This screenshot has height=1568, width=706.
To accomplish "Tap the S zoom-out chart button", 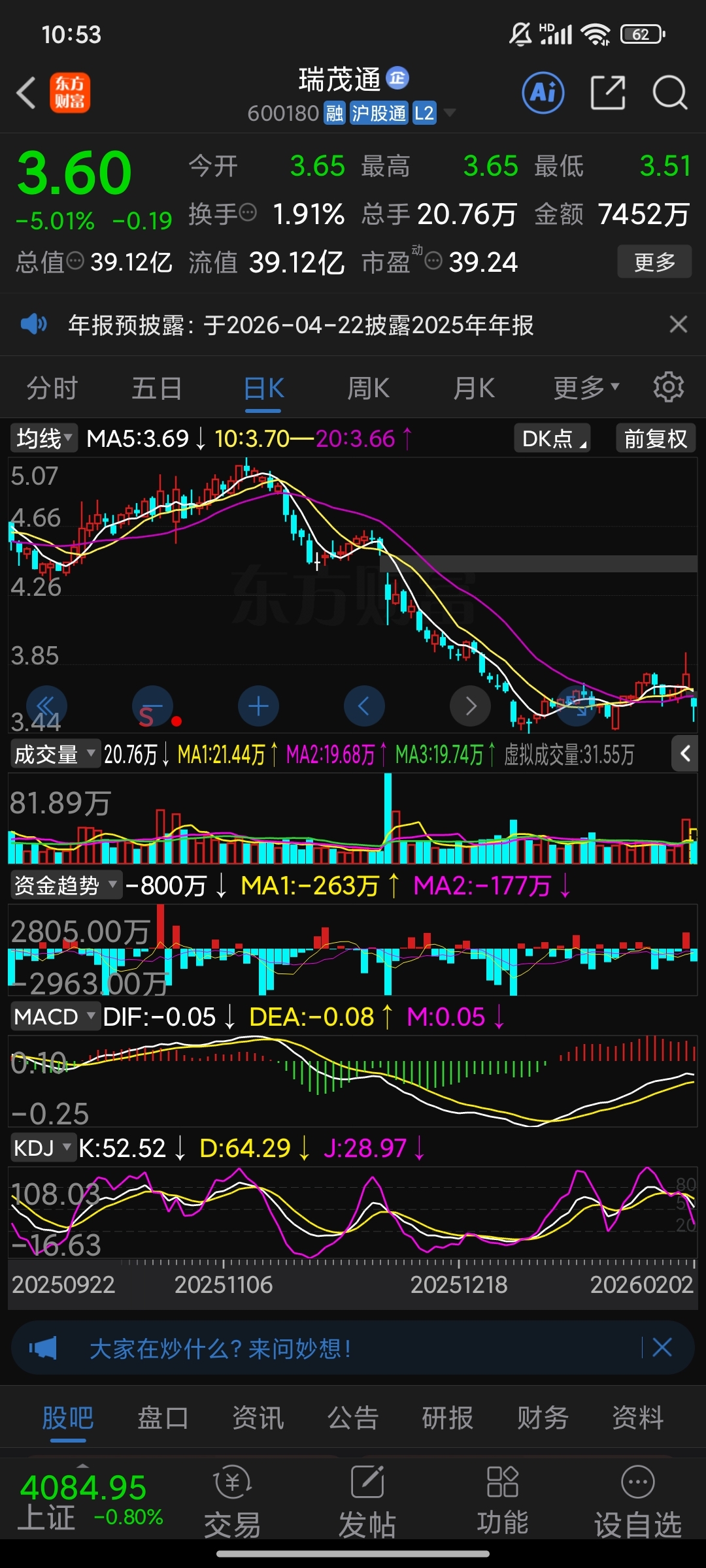I will pyautogui.click(x=152, y=706).
